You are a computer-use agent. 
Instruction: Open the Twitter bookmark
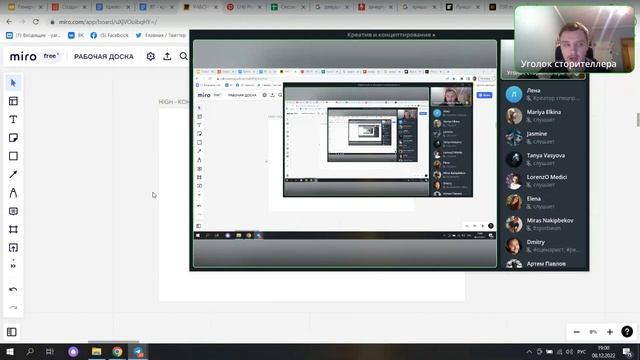160,36
